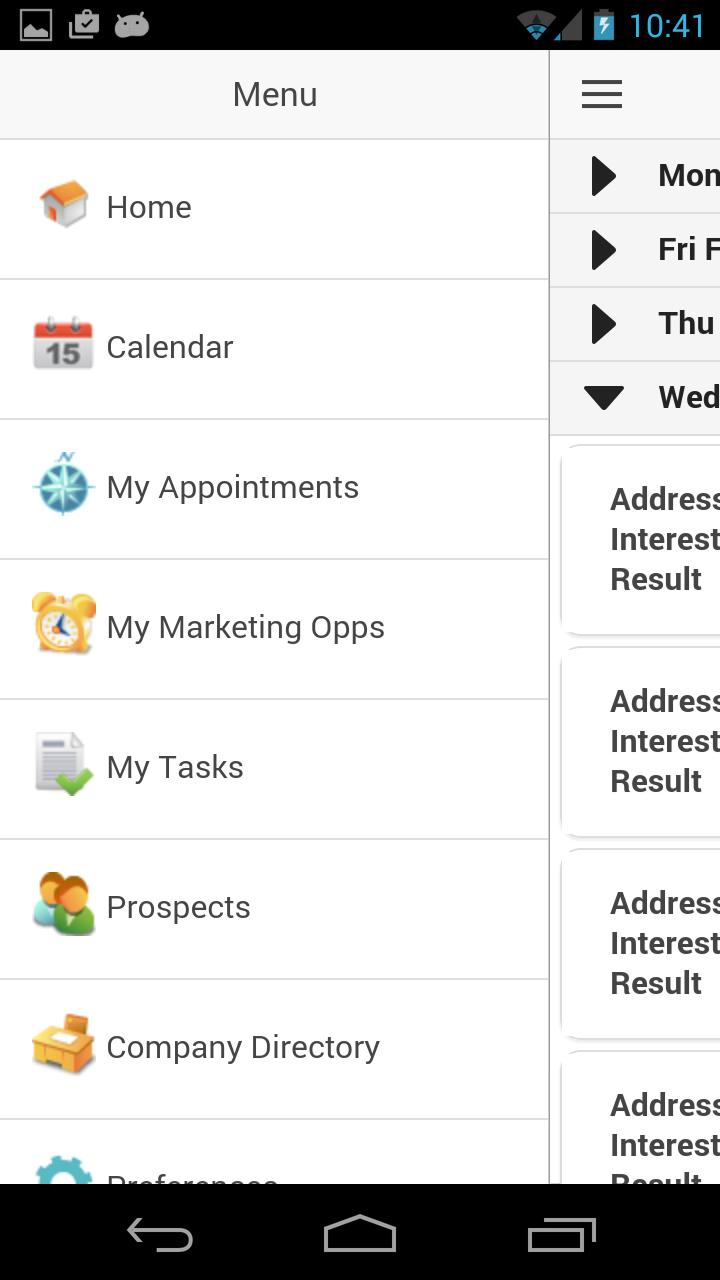Tap the compass icon for My Appointments
The width and height of the screenshot is (720, 1280).
63,485
